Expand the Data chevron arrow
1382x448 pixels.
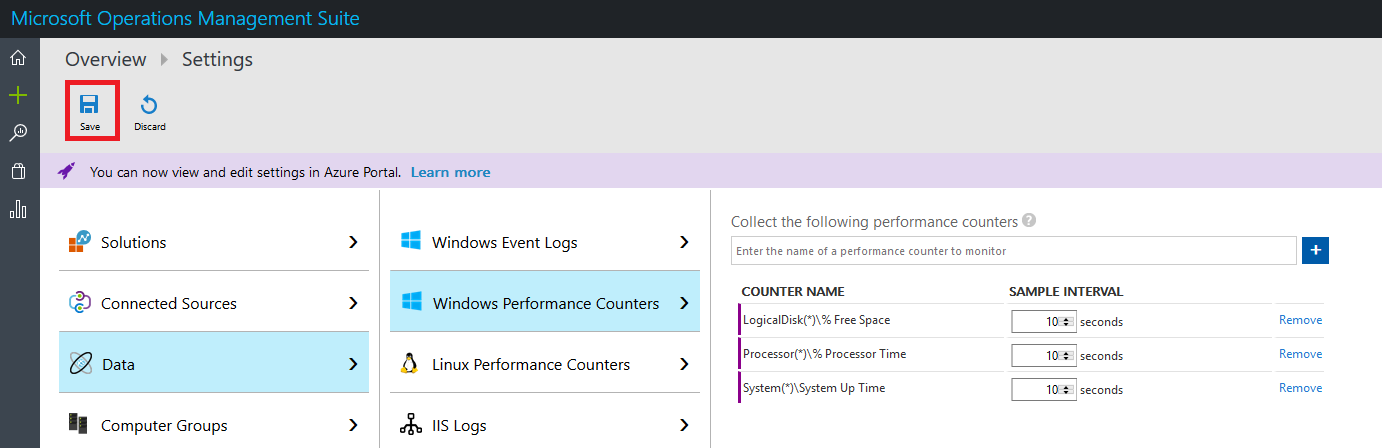[x=353, y=364]
